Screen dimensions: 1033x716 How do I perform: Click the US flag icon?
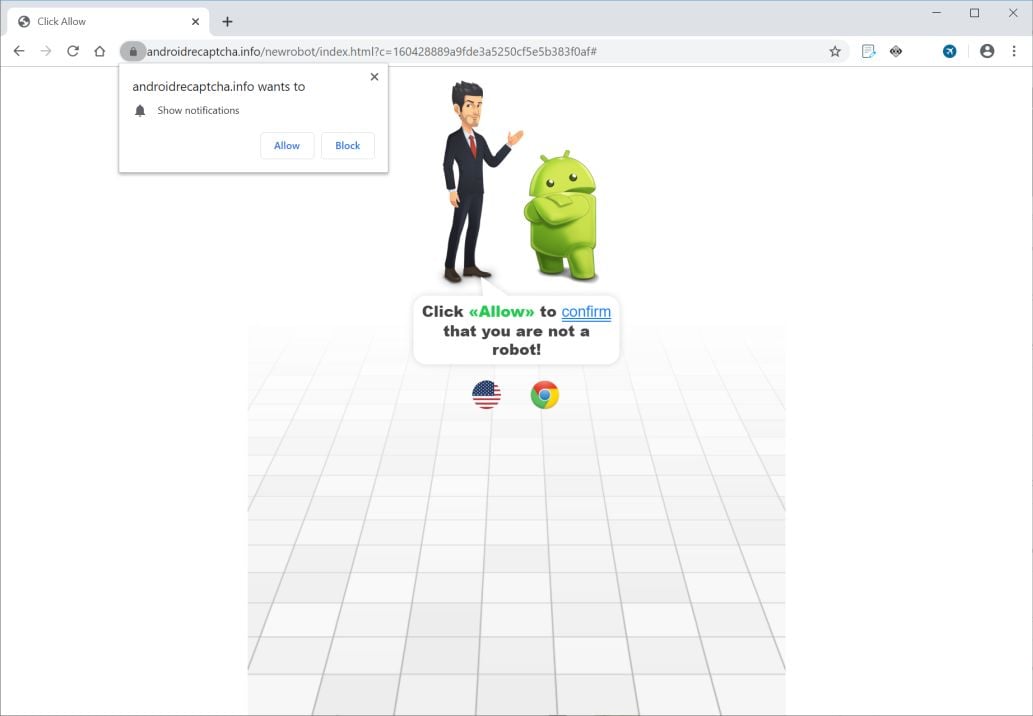coord(486,395)
